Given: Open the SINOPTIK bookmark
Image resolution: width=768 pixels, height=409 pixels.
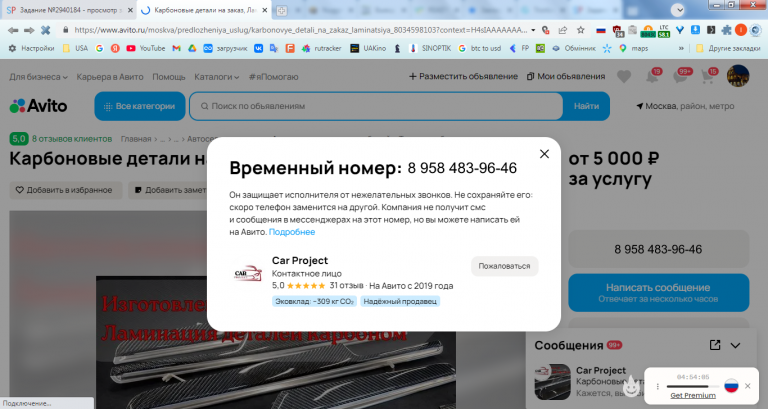Looking at the screenshot, I should 430,48.
